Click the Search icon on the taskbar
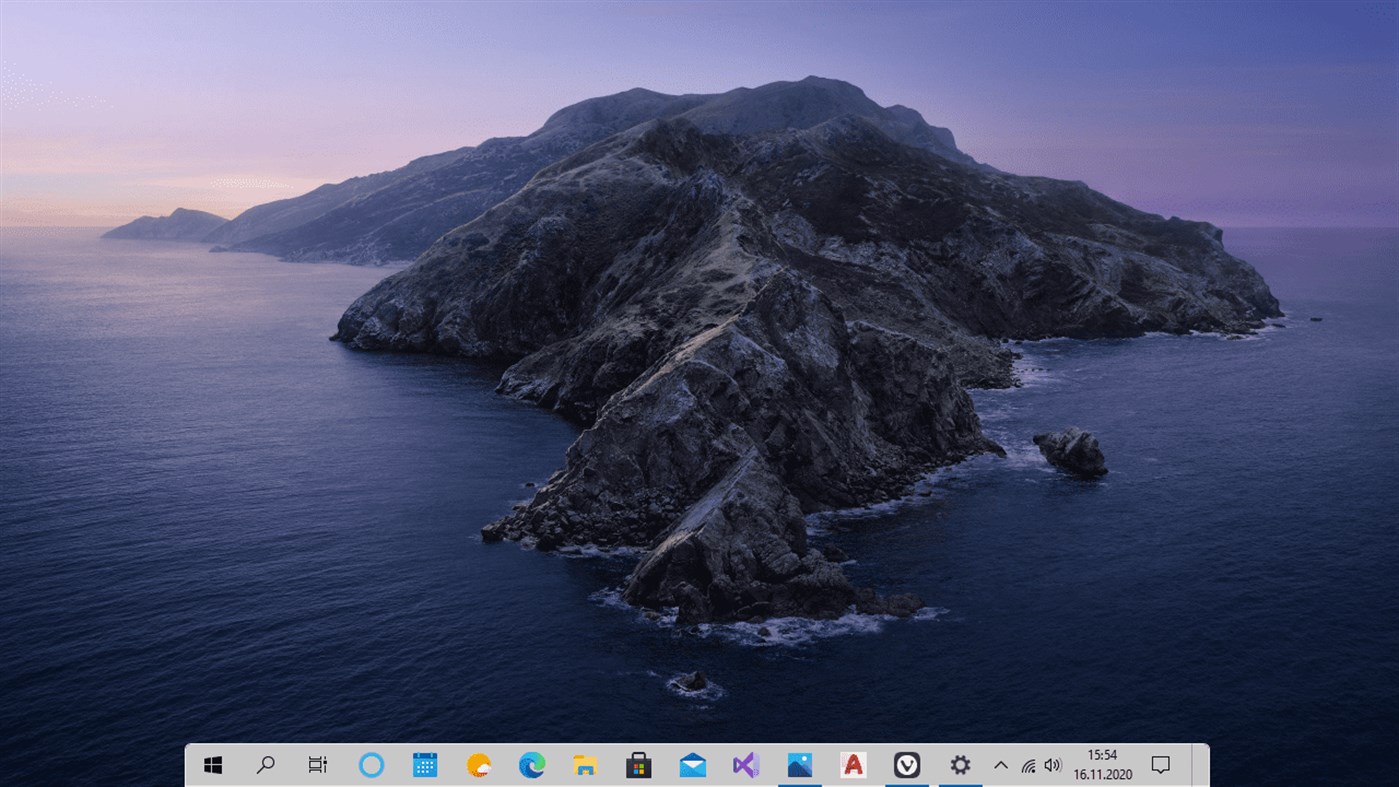 264,764
